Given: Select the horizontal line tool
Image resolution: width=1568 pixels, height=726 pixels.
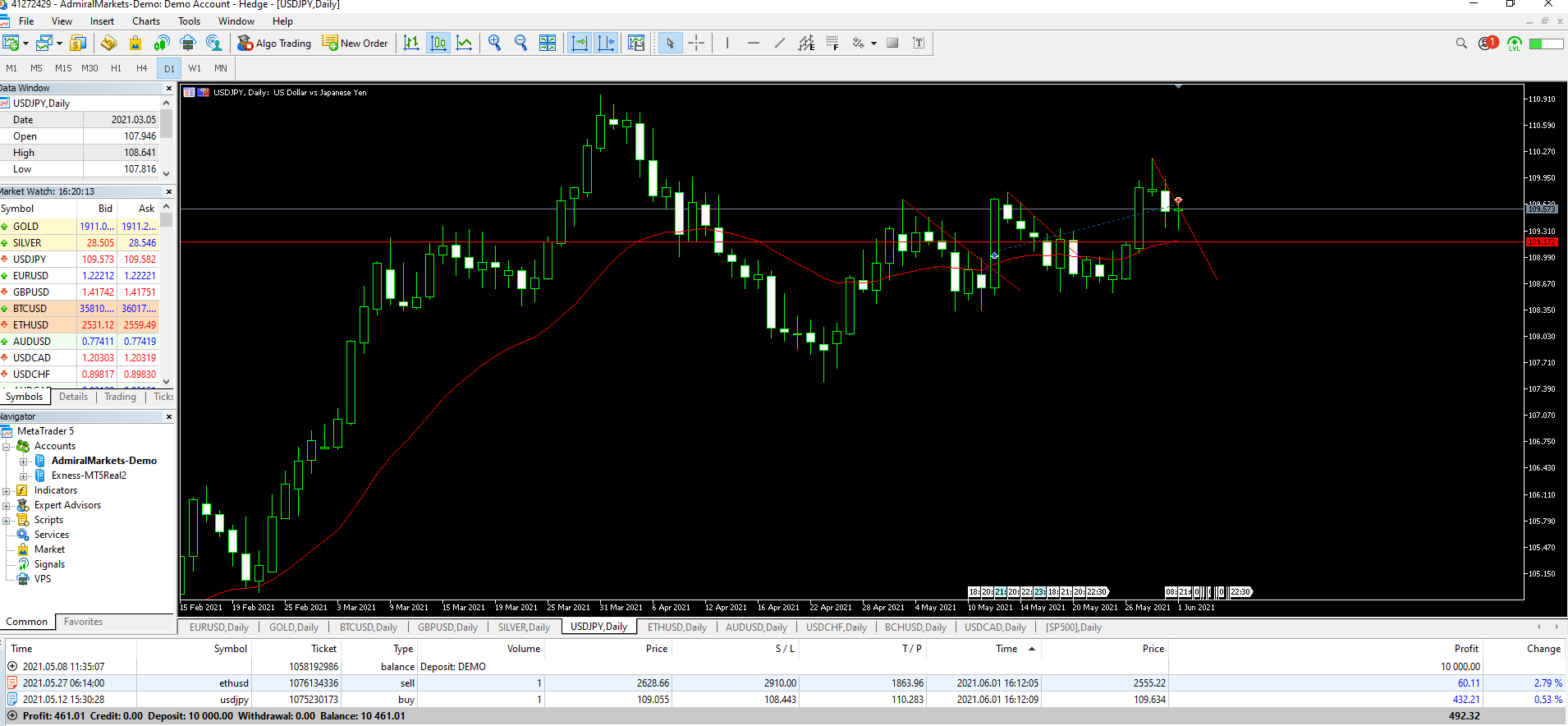Looking at the screenshot, I should pos(754,43).
